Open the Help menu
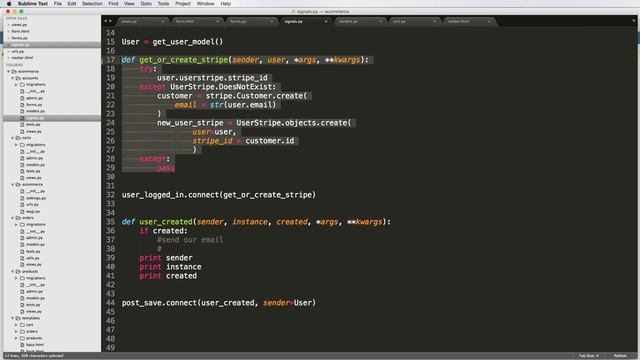 [226, 4]
